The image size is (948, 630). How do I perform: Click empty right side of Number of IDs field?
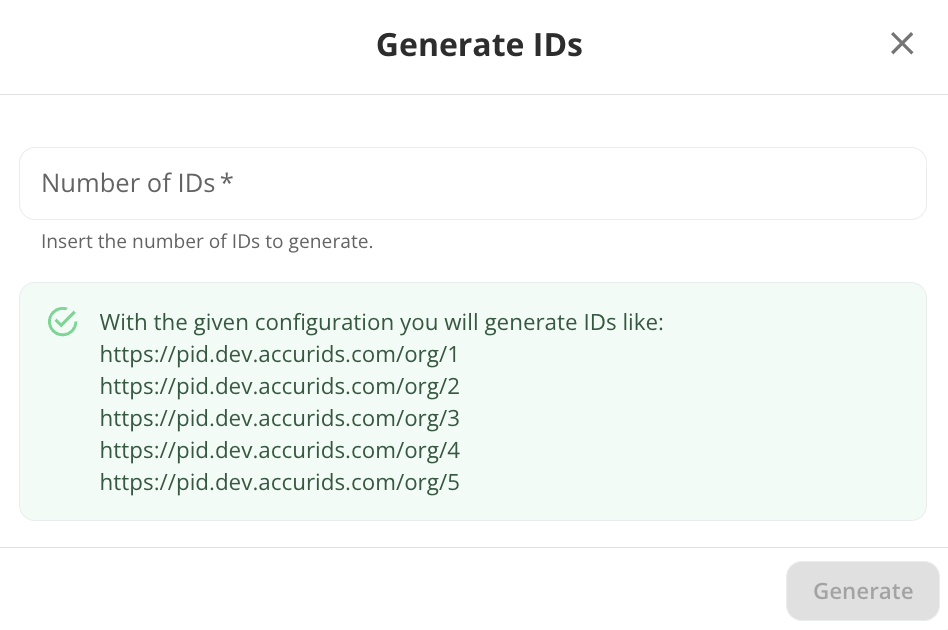750,184
